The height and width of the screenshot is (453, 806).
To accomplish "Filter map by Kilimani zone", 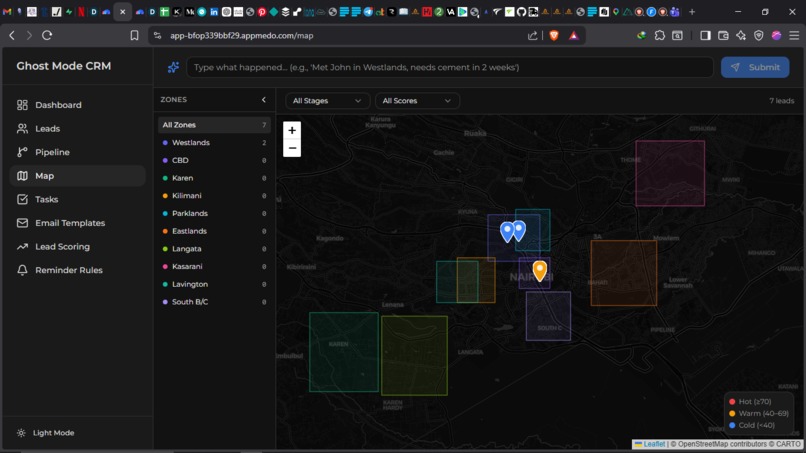I will coord(214,196).
